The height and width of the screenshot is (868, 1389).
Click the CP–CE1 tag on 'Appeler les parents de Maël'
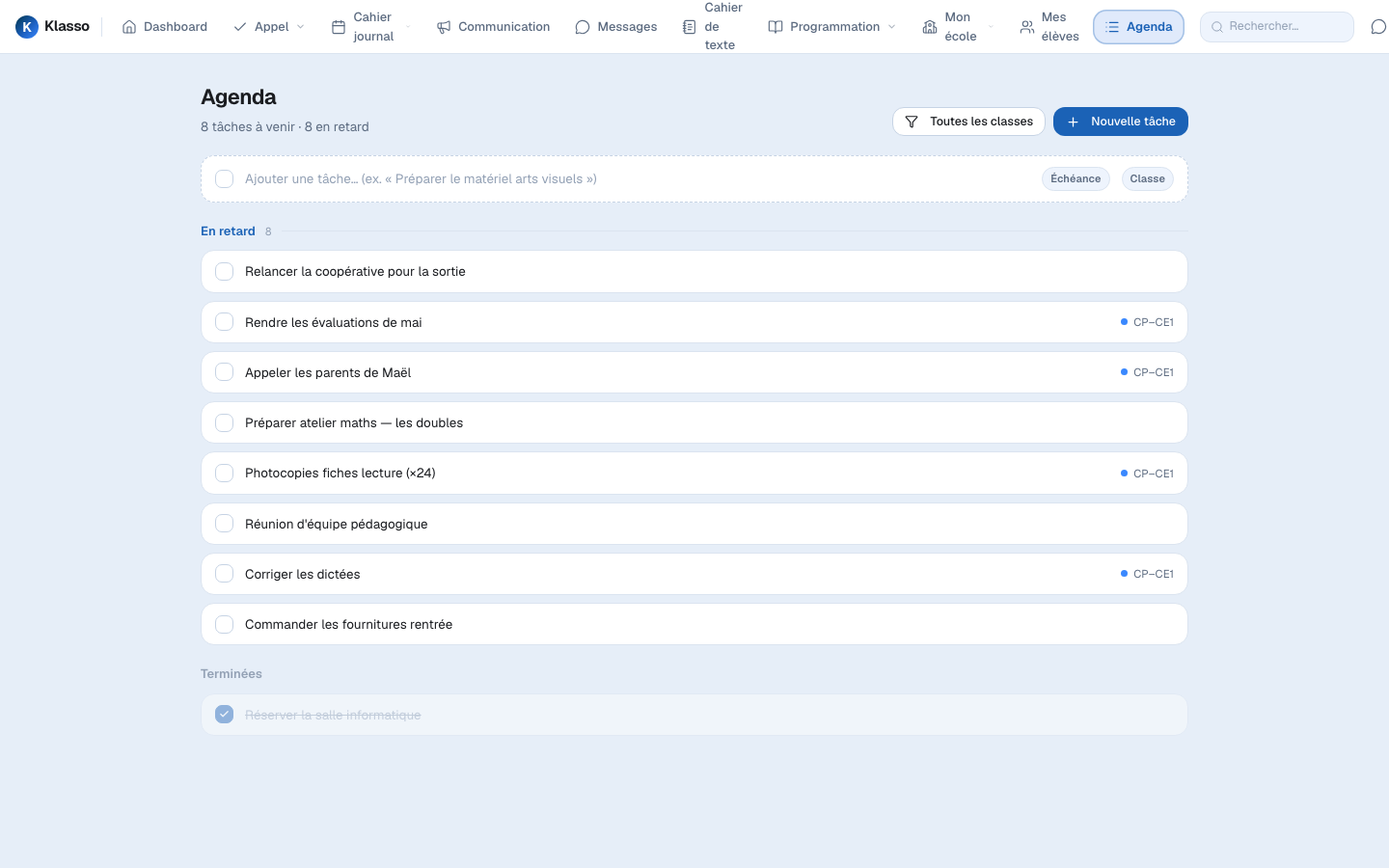coord(1147,372)
